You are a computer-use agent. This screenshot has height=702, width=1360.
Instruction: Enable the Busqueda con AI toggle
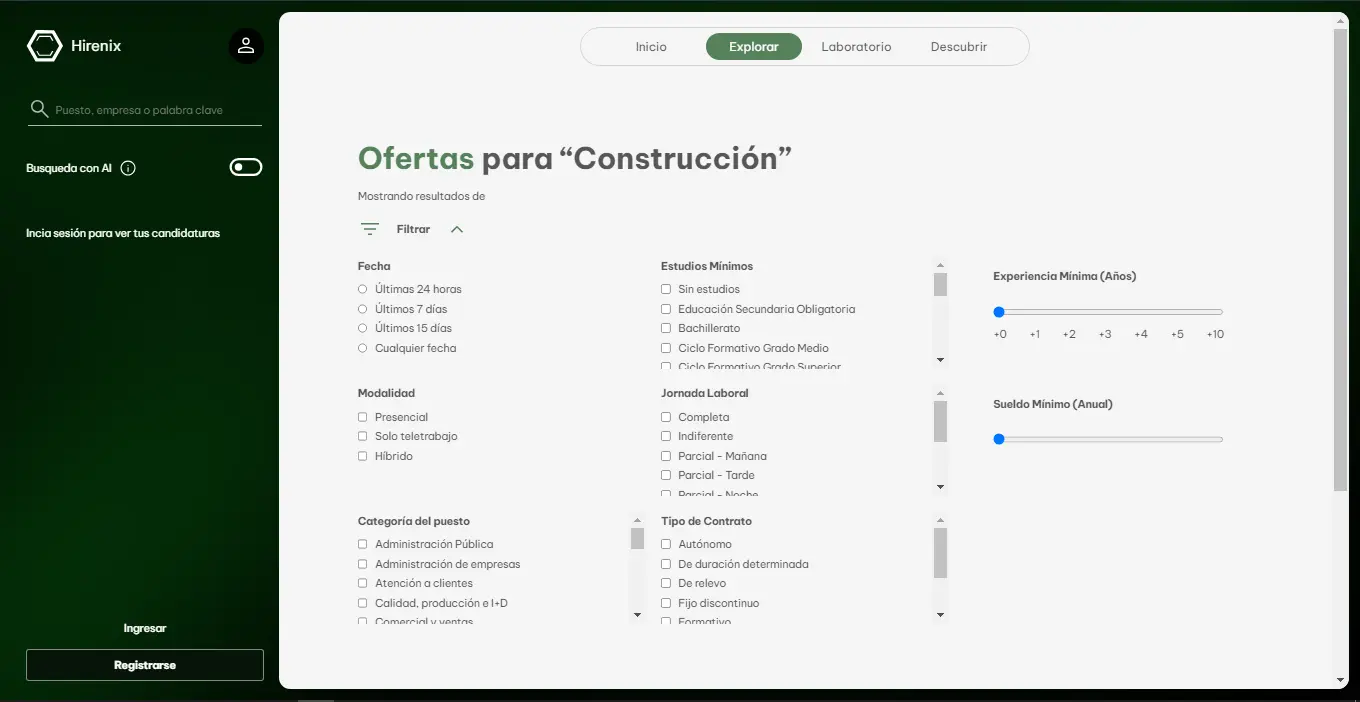click(x=246, y=167)
